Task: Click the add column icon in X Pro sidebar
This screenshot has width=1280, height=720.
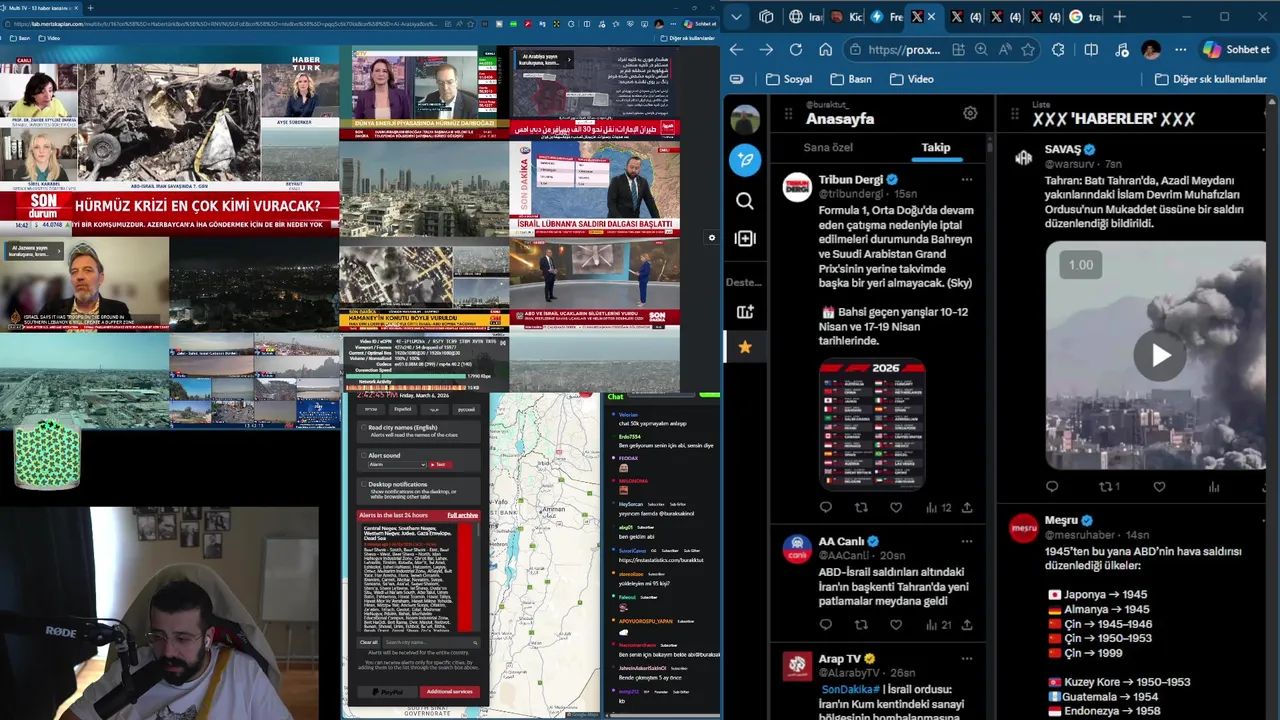Action: click(x=745, y=238)
